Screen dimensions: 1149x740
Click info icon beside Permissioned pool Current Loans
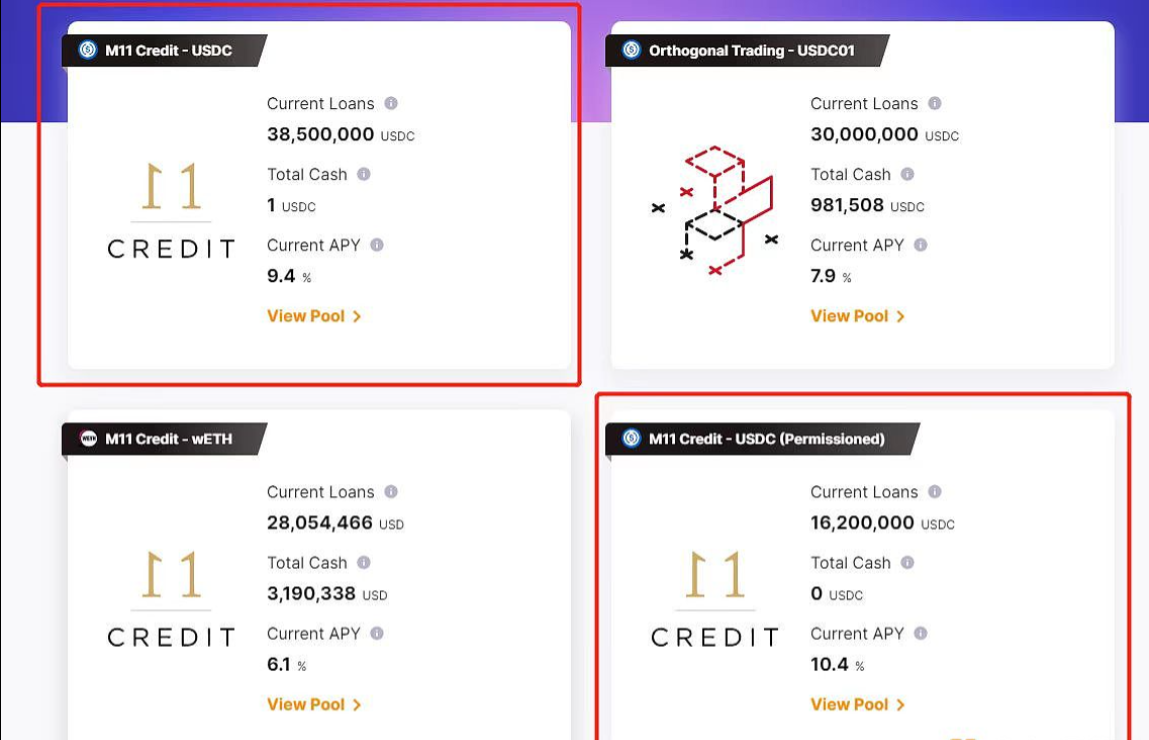click(x=935, y=492)
